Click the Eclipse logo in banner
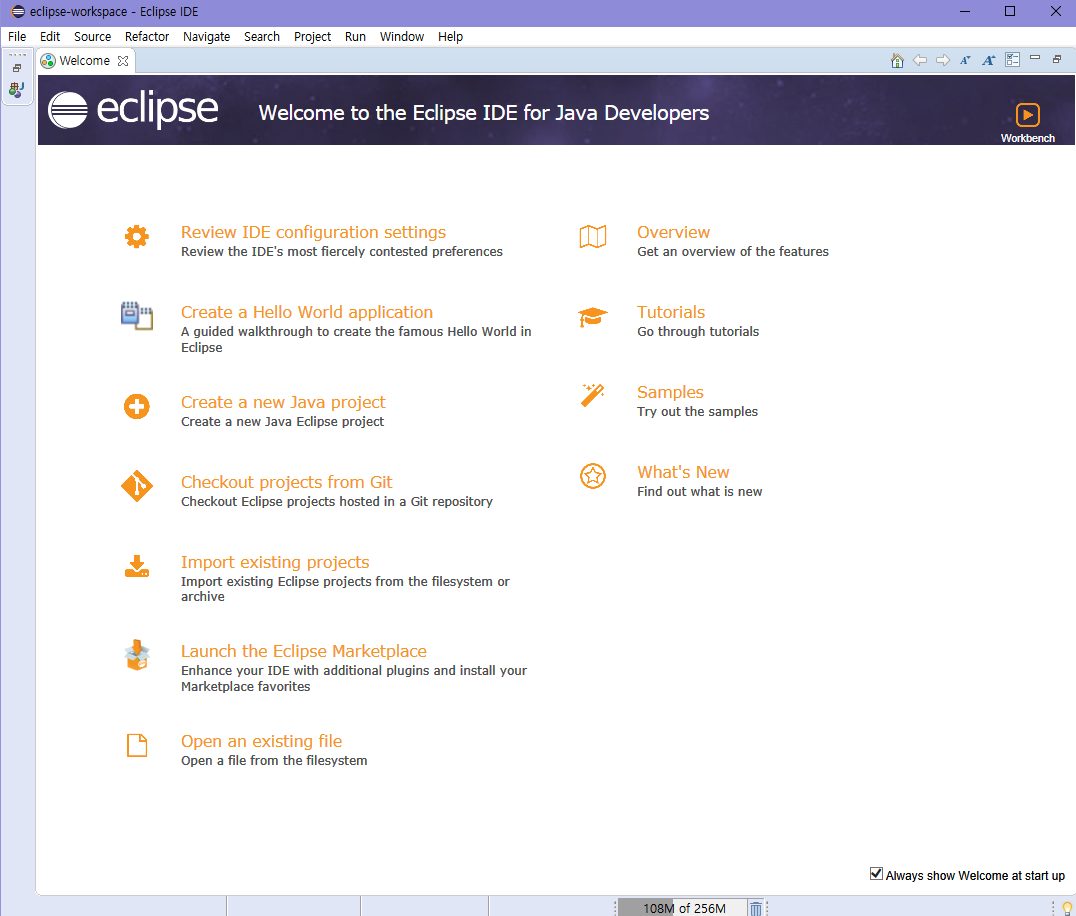 (133, 110)
